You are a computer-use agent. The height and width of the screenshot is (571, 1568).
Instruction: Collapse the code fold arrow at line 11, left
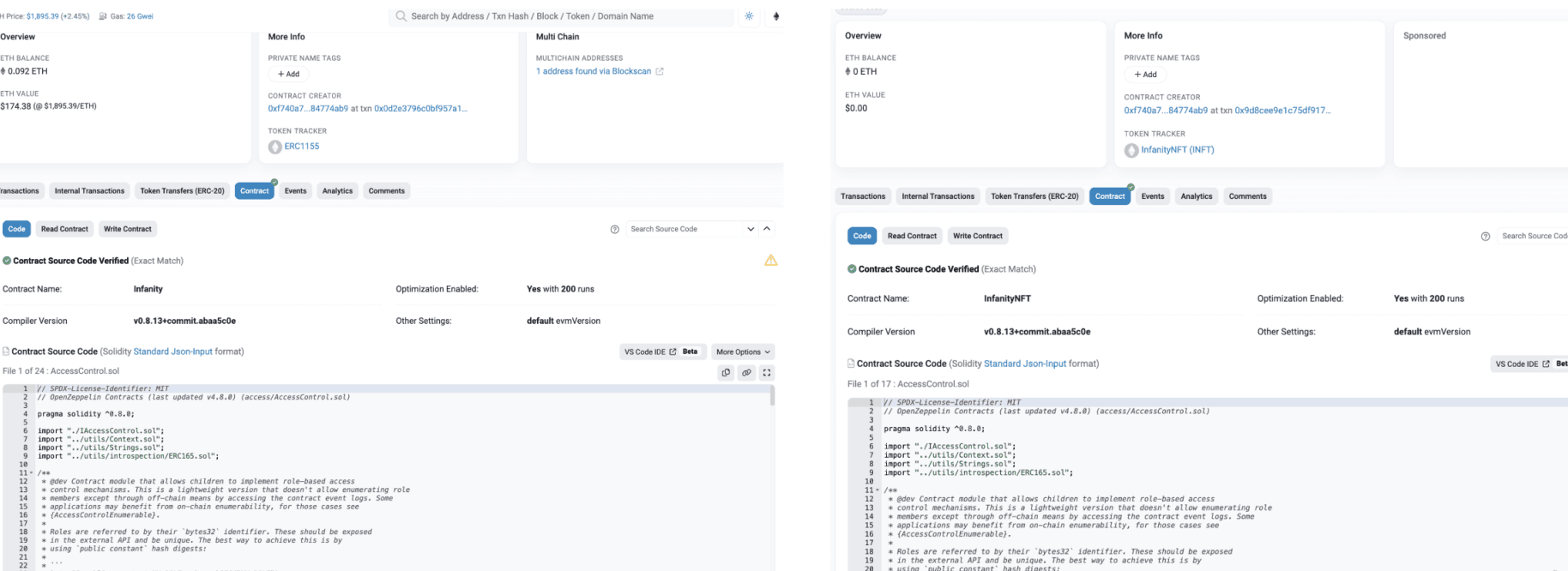(32, 472)
